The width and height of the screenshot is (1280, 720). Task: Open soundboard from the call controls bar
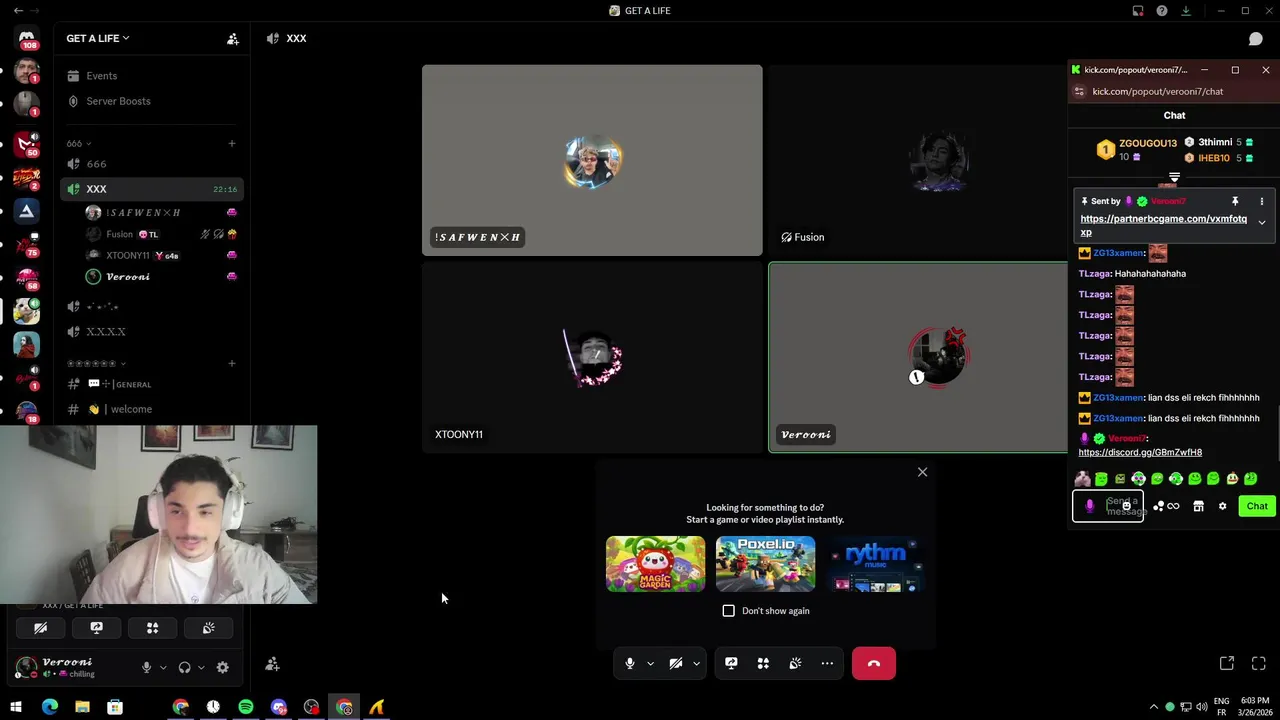coord(795,663)
